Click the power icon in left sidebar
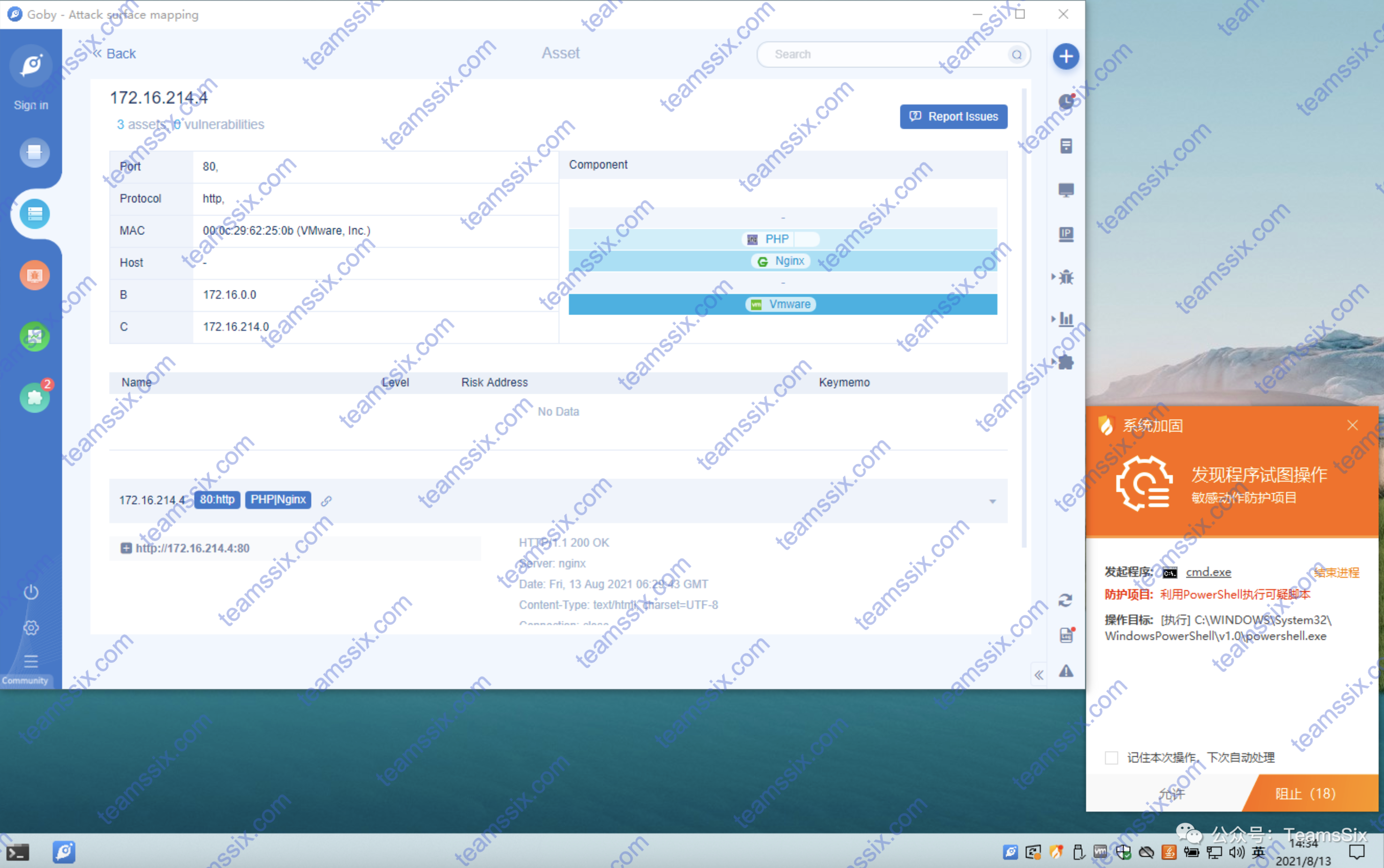Screen dimensions: 1384x868 pyautogui.click(x=31, y=592)
